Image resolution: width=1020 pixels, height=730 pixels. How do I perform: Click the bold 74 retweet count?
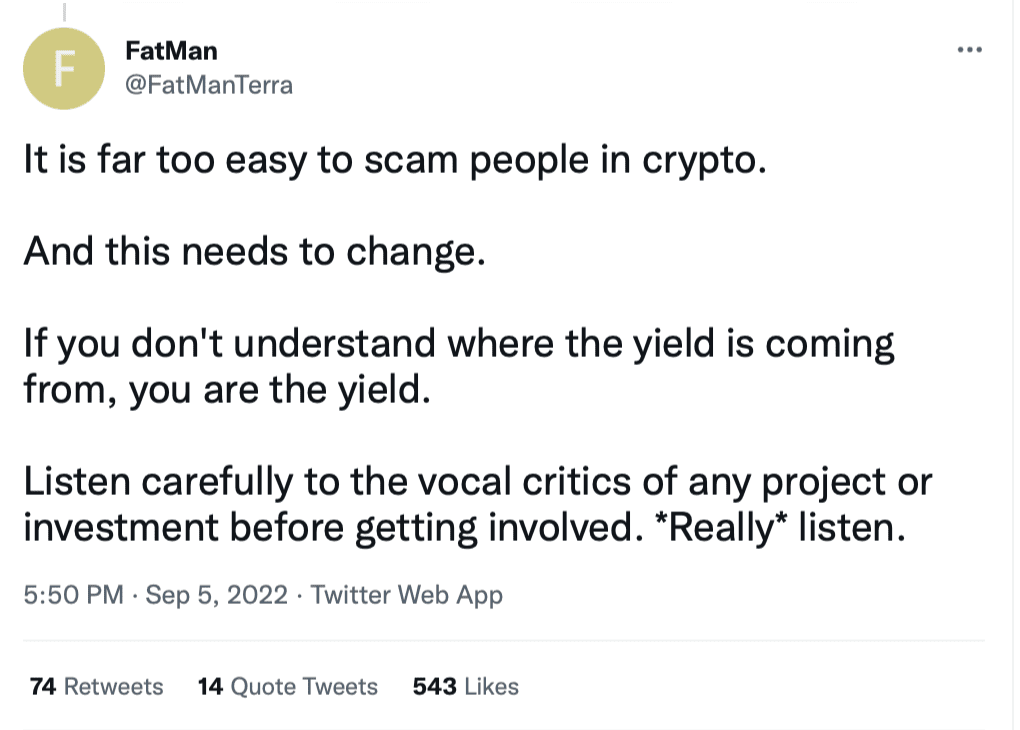(x=43, y=686)
